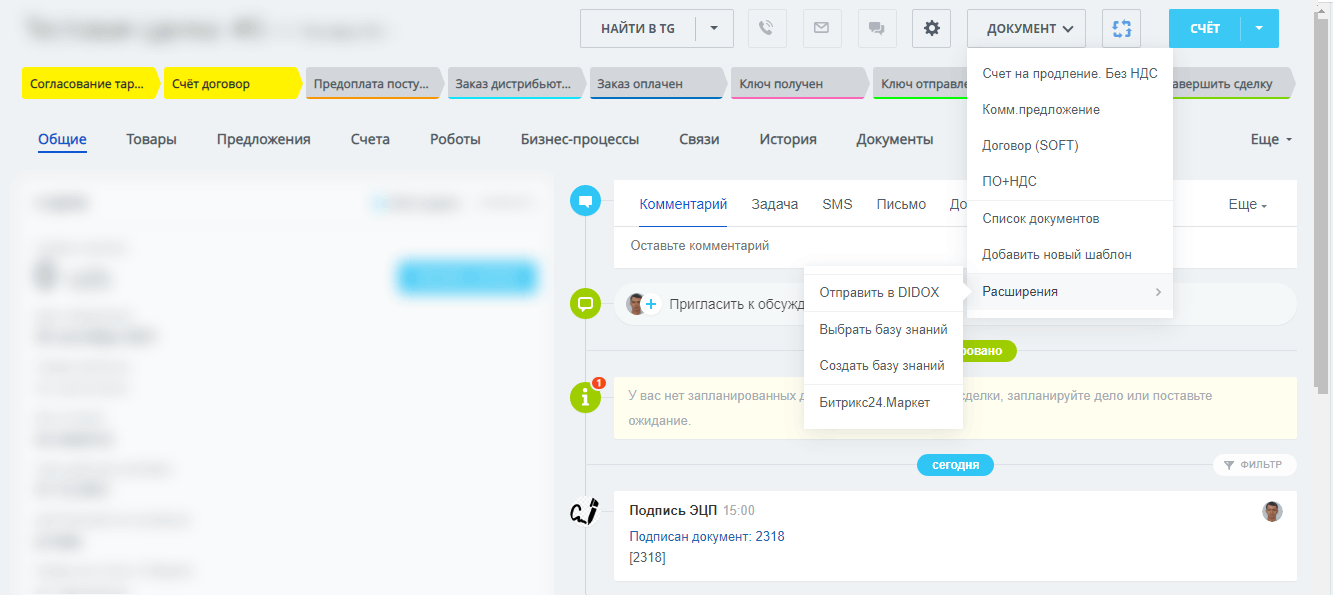
Task: Open the Счета tab
Action: [x=370, y=139]
